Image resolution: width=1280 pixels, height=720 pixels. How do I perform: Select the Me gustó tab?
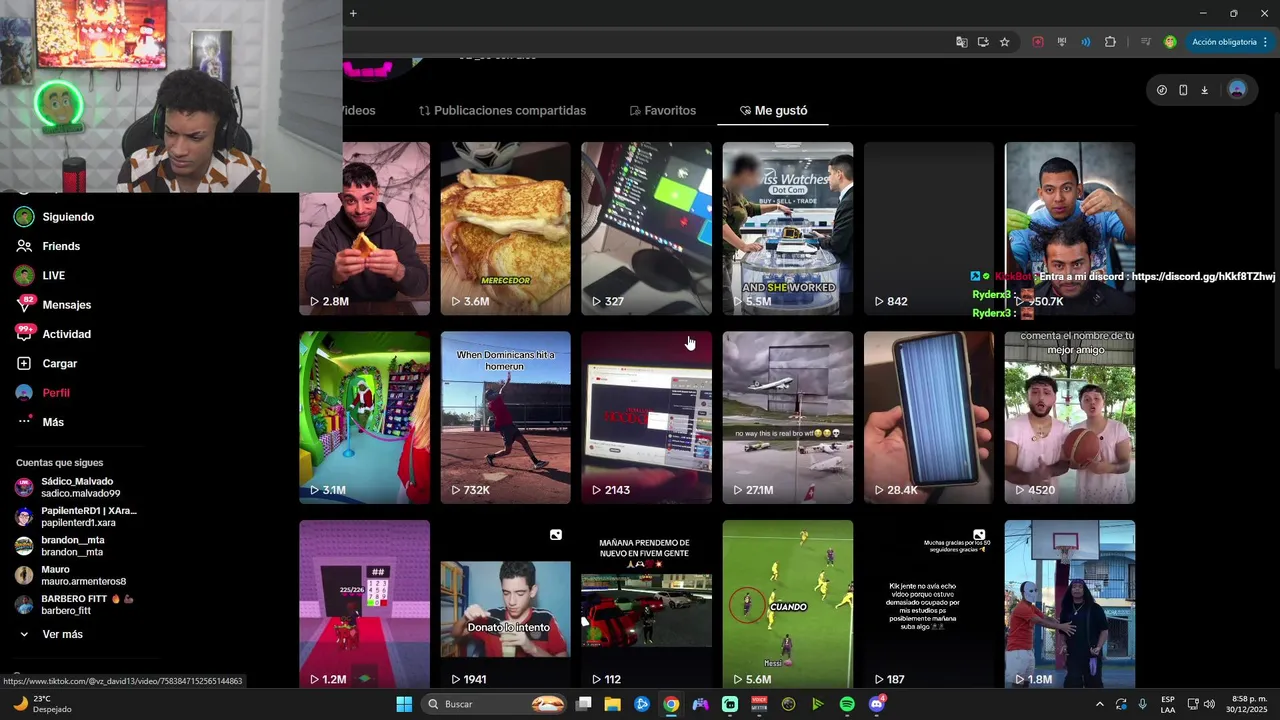pyautogui.click(x=773, y=110)
